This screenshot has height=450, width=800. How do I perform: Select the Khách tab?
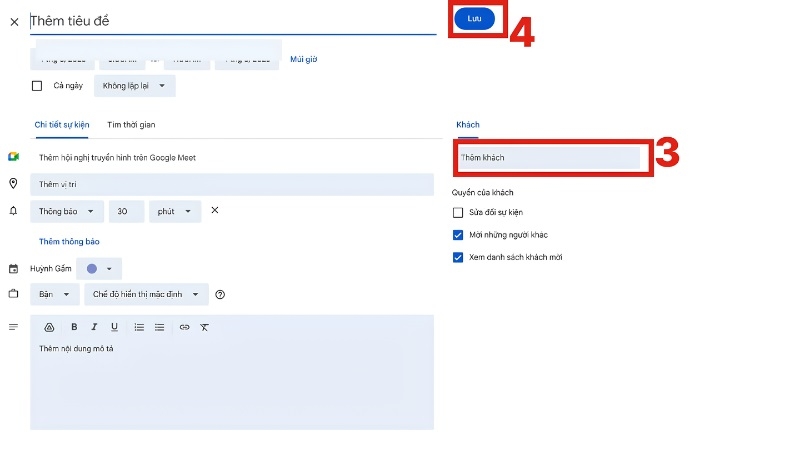468,124
